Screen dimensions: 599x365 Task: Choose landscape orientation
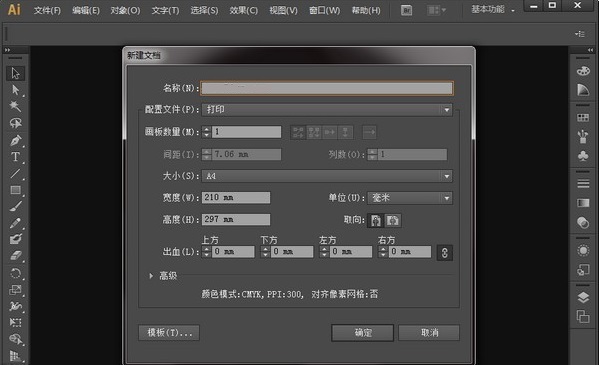(393, 220)
